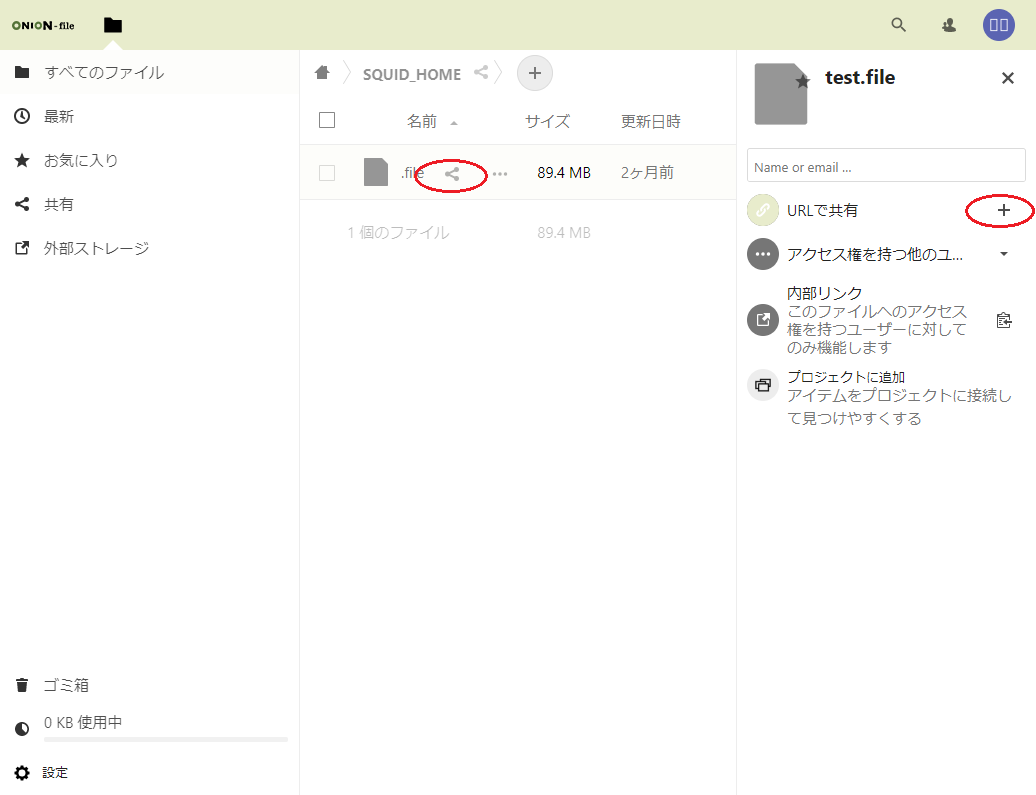This screenshot has width=1036, height=795.
Task: Click the Name or email input field
Action: 886,167
